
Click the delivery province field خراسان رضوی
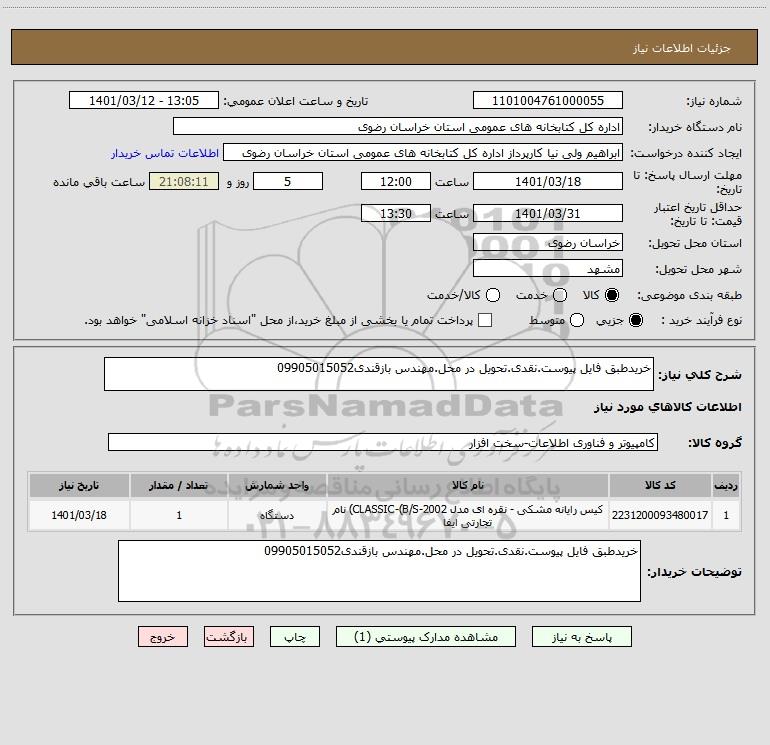[548, 242]
